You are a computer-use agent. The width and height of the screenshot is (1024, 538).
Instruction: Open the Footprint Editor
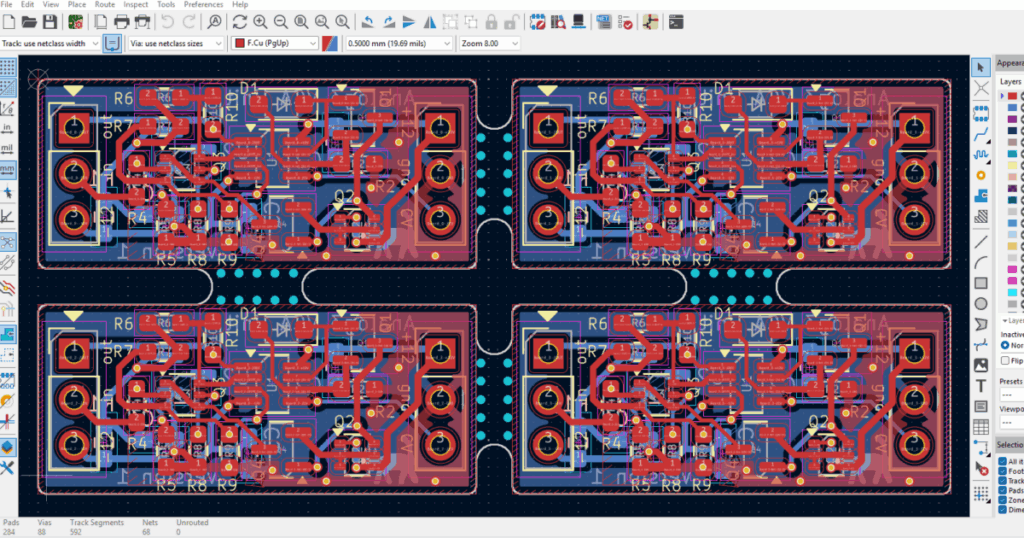(537, 22)
